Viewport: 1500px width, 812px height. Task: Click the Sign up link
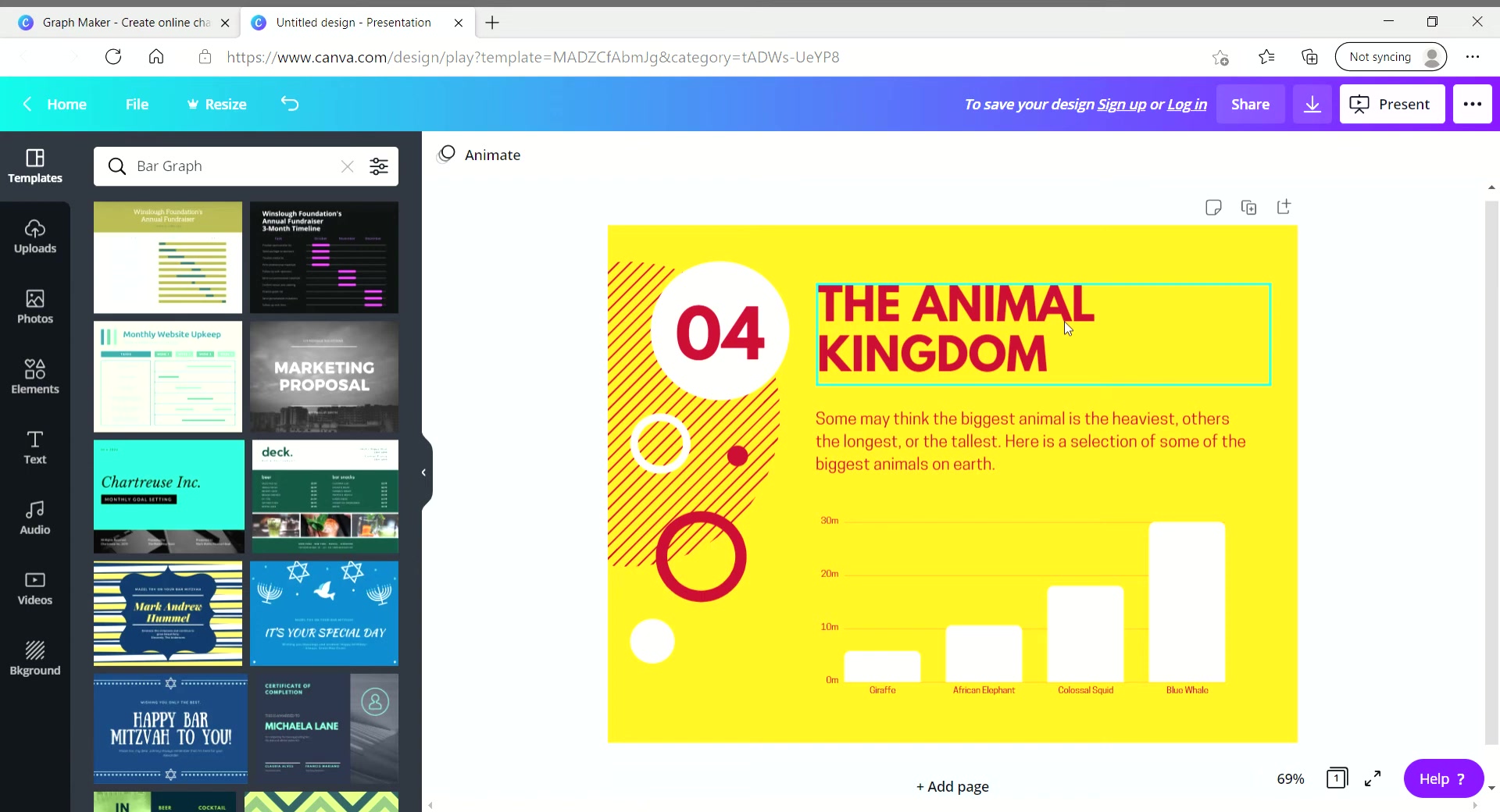point(1121,104)
